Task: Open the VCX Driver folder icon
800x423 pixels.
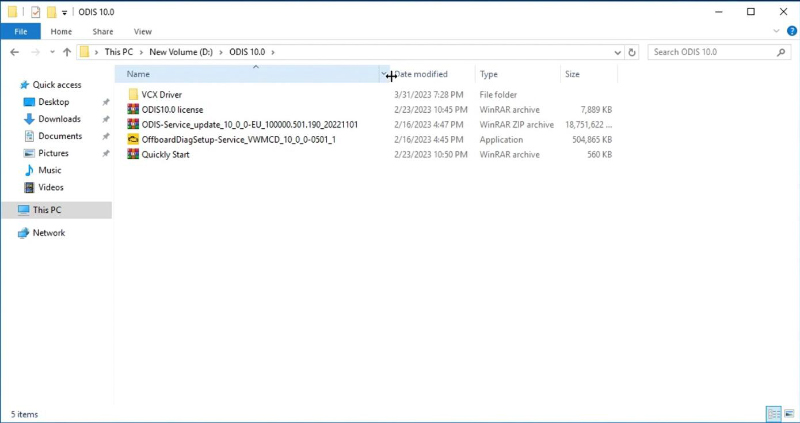Action: click(133, 94)
